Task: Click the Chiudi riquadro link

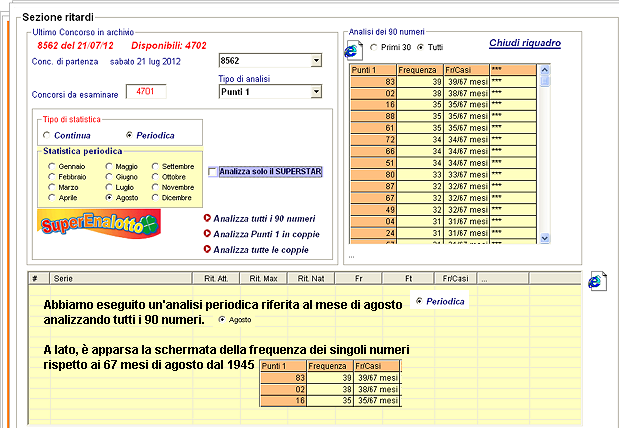Action: (x=525, y=43)
